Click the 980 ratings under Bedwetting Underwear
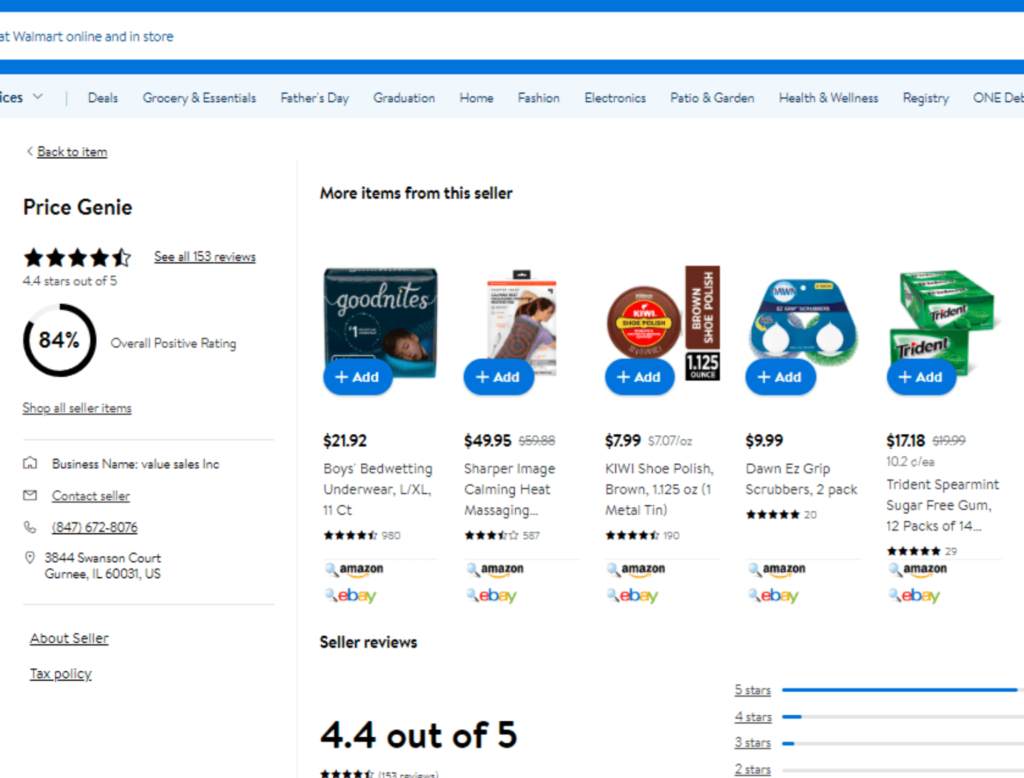Image resolution: width=1024 pixels, height=778 pixels. 362,536
